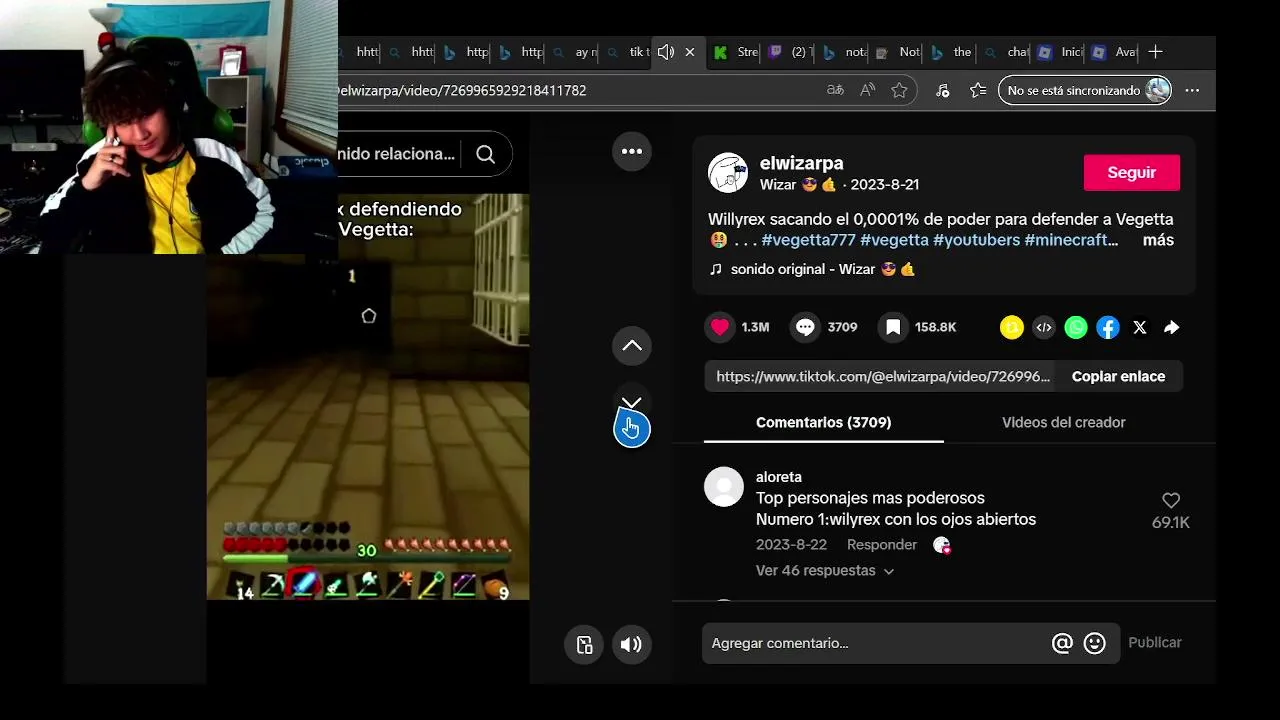The width and height of the screenshot is (1280, 720).
Task: Open the translate page icon
Action: (835, 90)
